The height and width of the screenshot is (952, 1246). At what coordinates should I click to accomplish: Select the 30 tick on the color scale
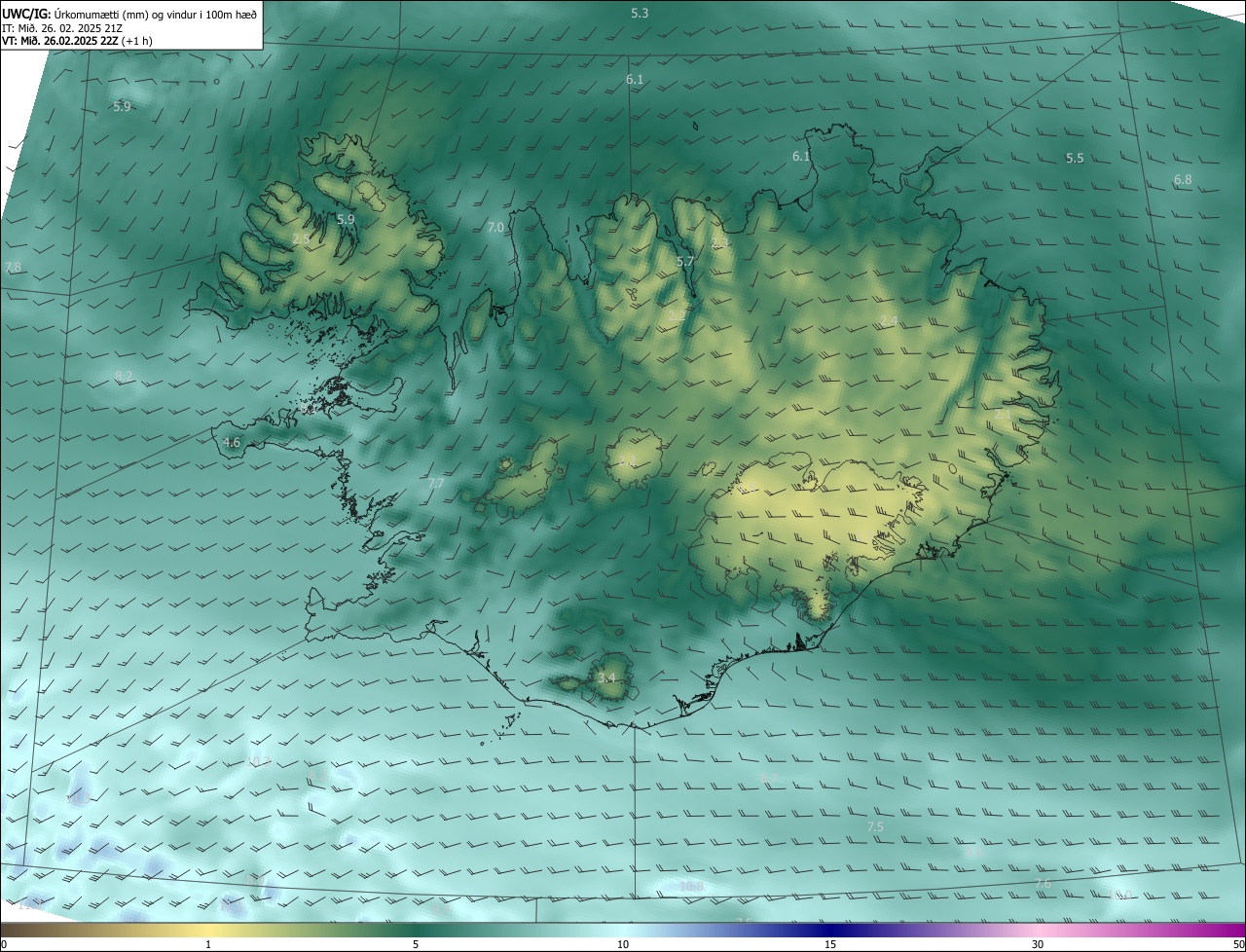[1038, 945]
